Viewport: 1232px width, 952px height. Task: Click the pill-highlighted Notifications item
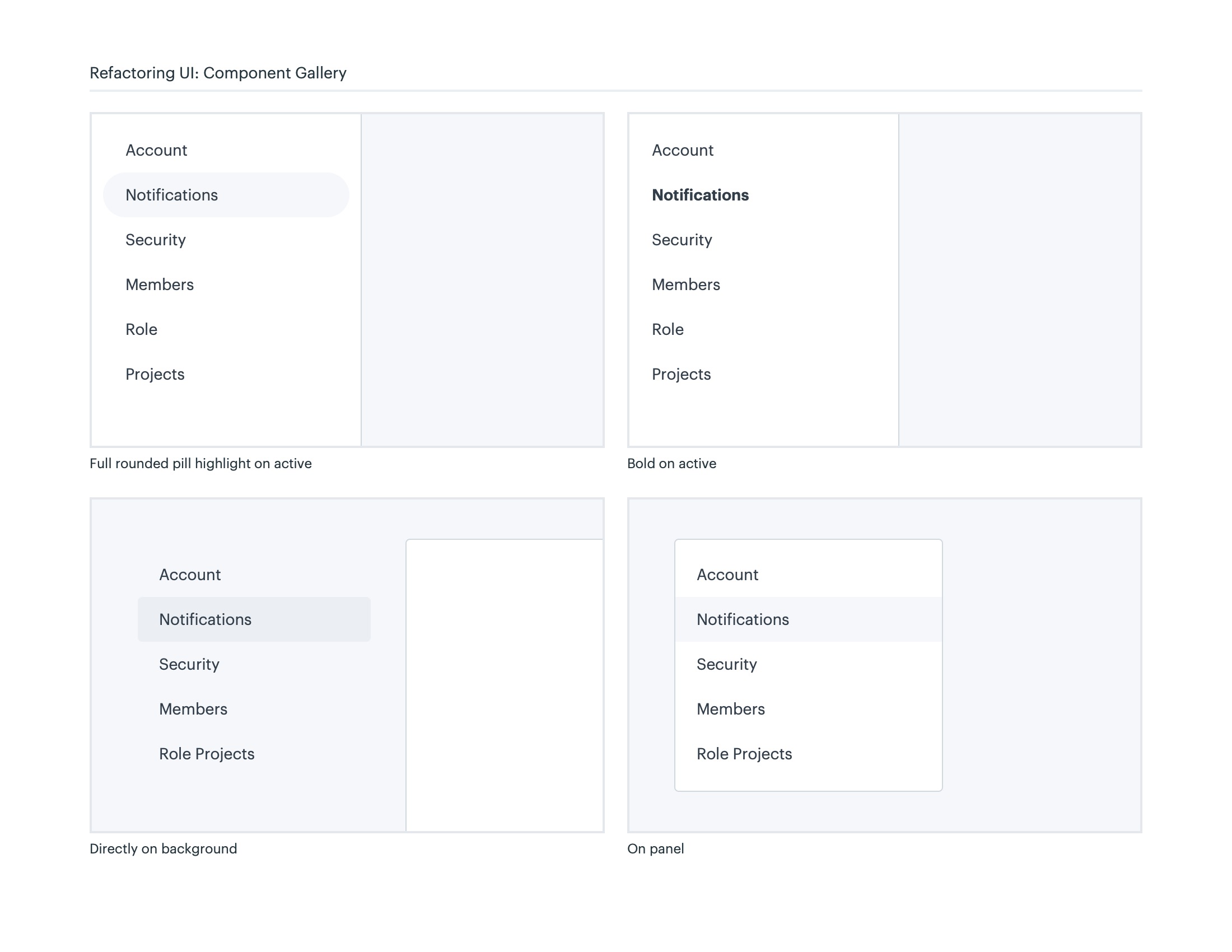click(171, 194)
